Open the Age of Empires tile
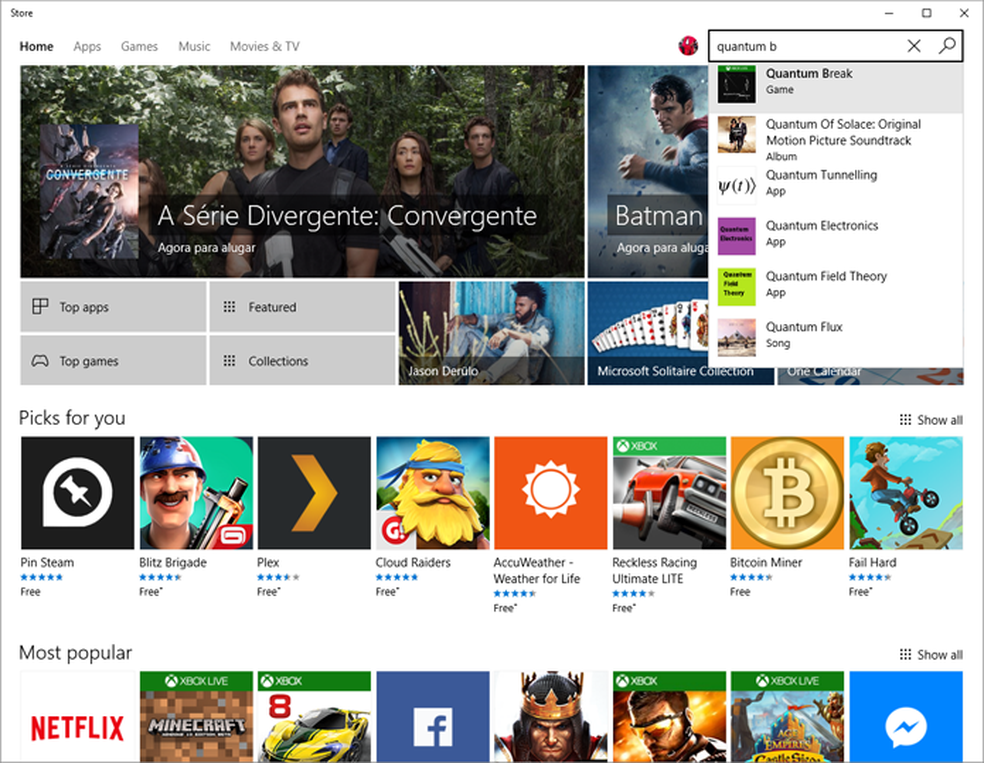Screen dimensions: 984x763 (x=788, y=717)
